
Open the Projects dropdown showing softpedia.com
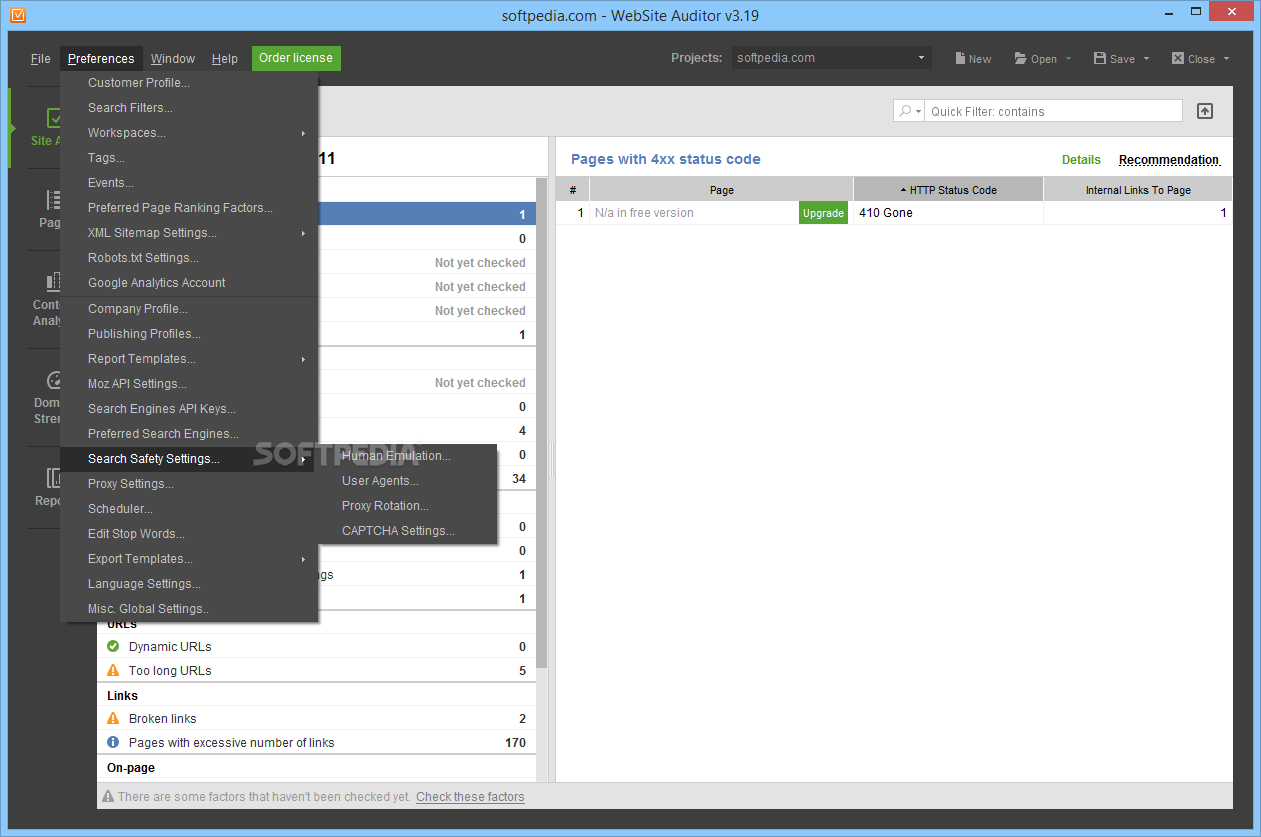pos(831,58)
